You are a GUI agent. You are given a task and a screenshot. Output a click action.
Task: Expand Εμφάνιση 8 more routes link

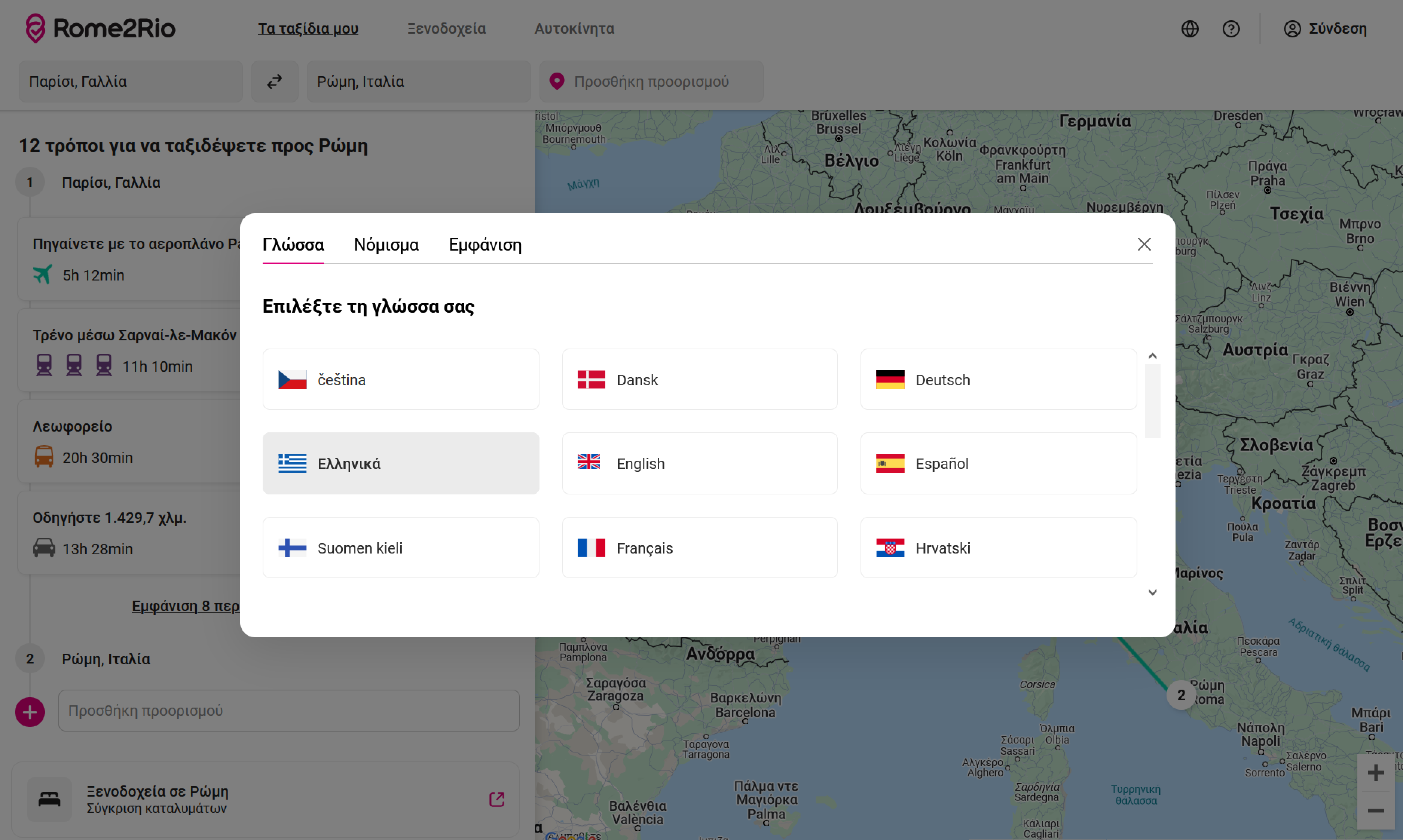coord(186,606)
